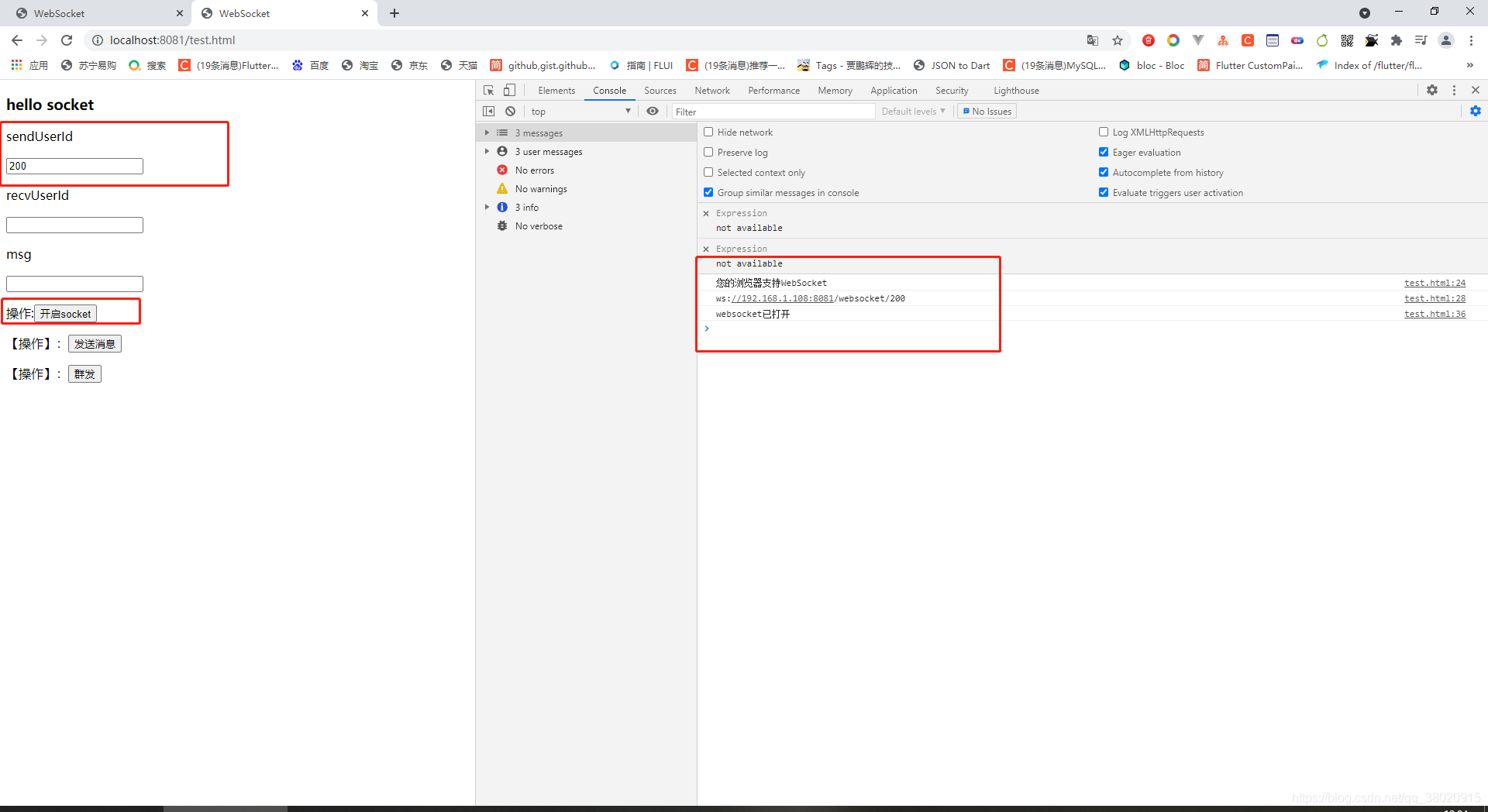Screen dimensions: 1488x812
Task: Enable Preserve log checkbox
Action: (x=708, y=153)
